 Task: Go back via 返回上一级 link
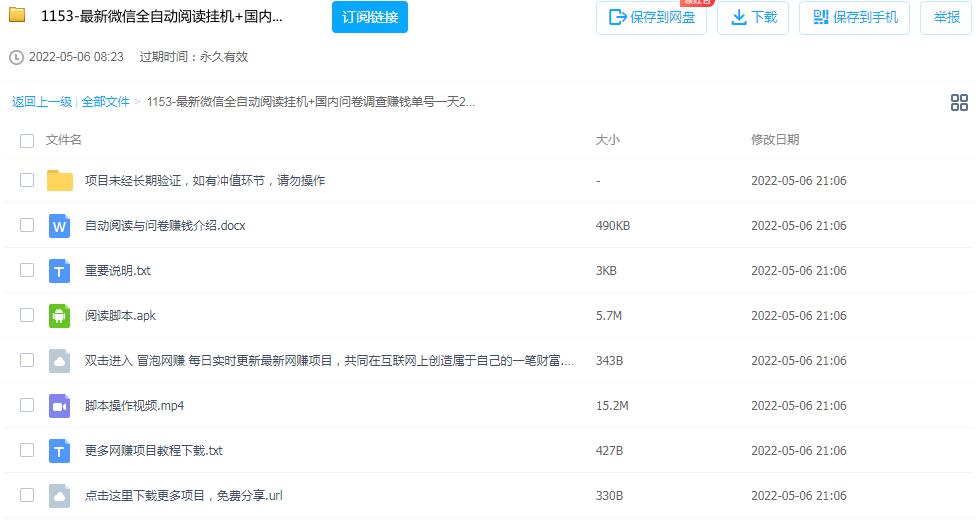42,102
